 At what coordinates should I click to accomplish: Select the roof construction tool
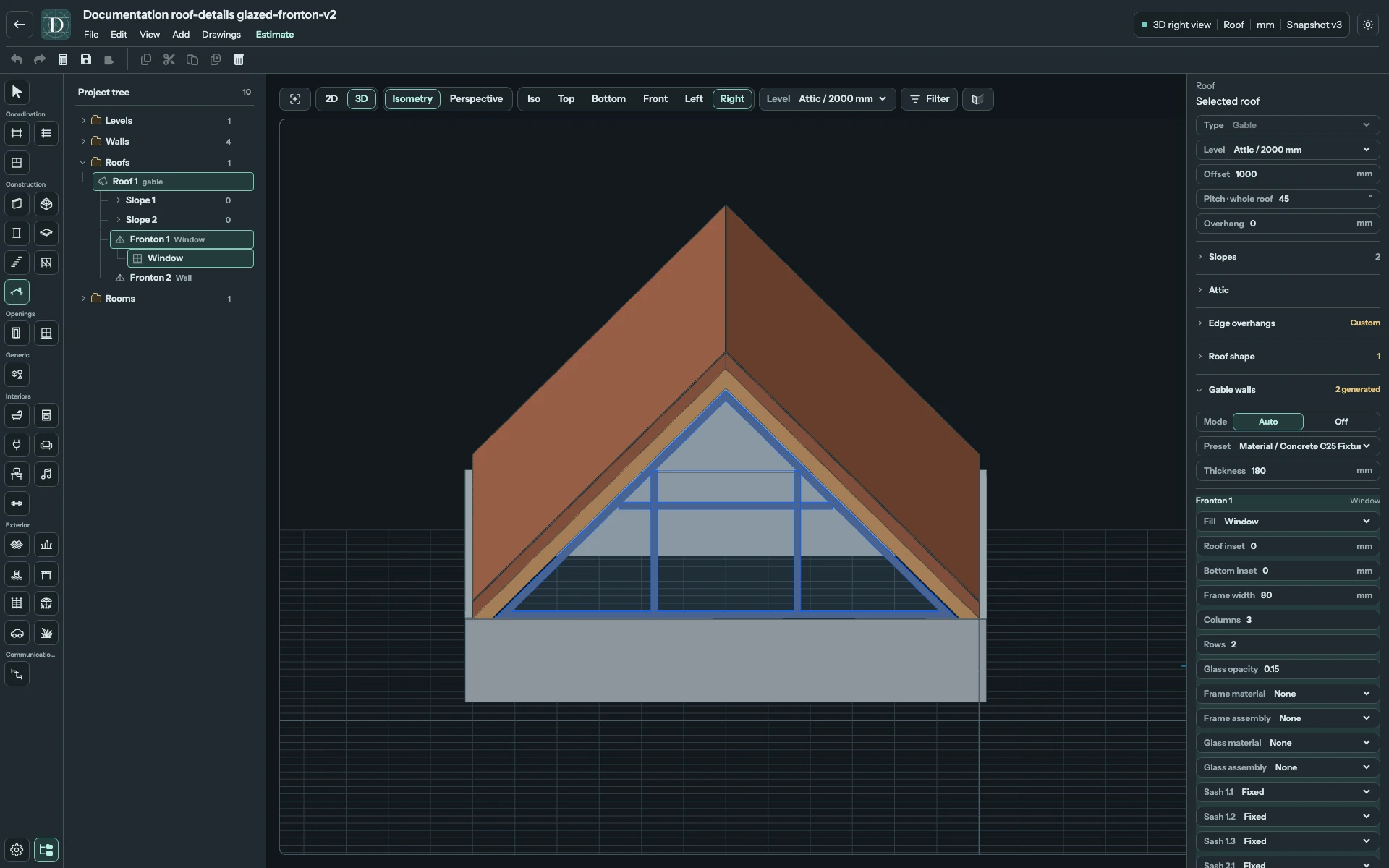pos(17,292)
